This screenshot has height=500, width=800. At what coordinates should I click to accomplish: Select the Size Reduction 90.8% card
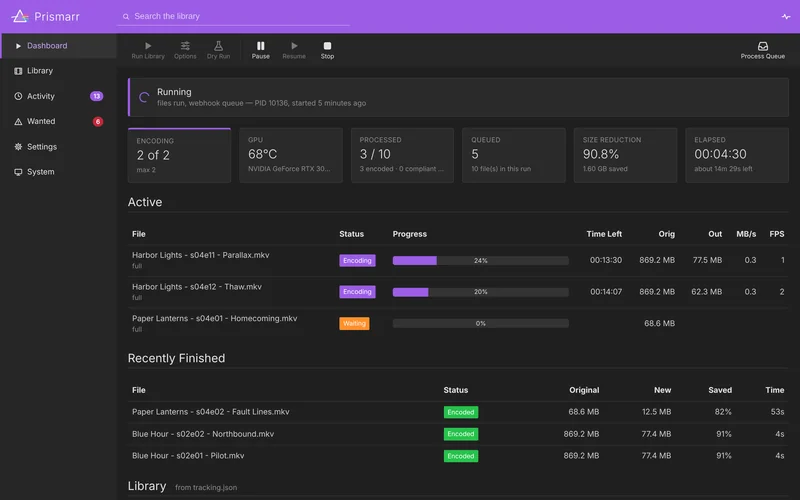(625, 155)
